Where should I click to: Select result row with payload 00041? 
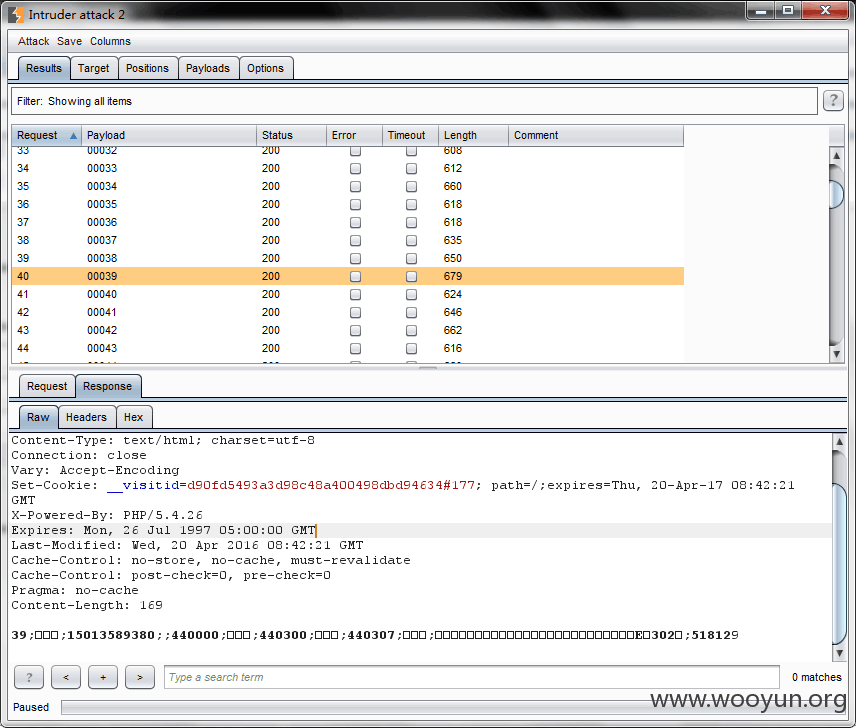(347, 312)
